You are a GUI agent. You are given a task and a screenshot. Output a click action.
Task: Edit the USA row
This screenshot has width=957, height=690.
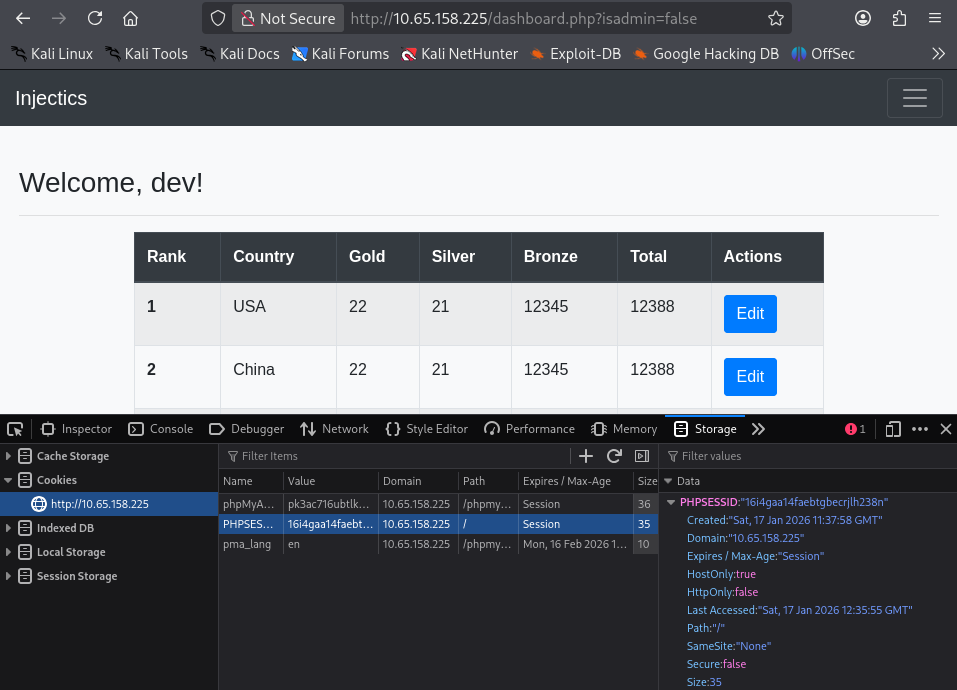(750, 314)
